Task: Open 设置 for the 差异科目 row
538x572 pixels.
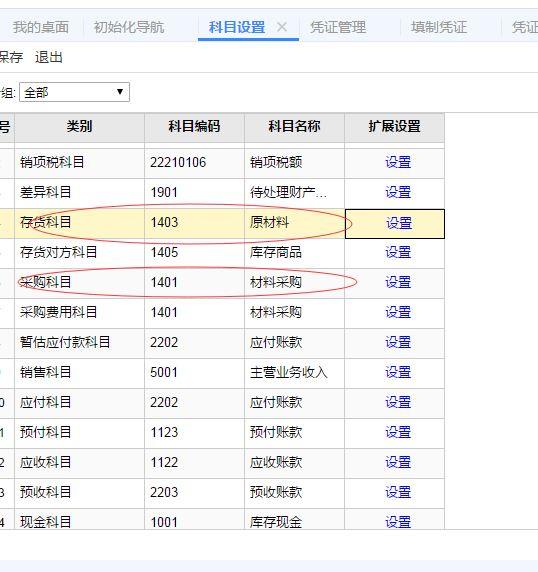Action: (398, 192)
